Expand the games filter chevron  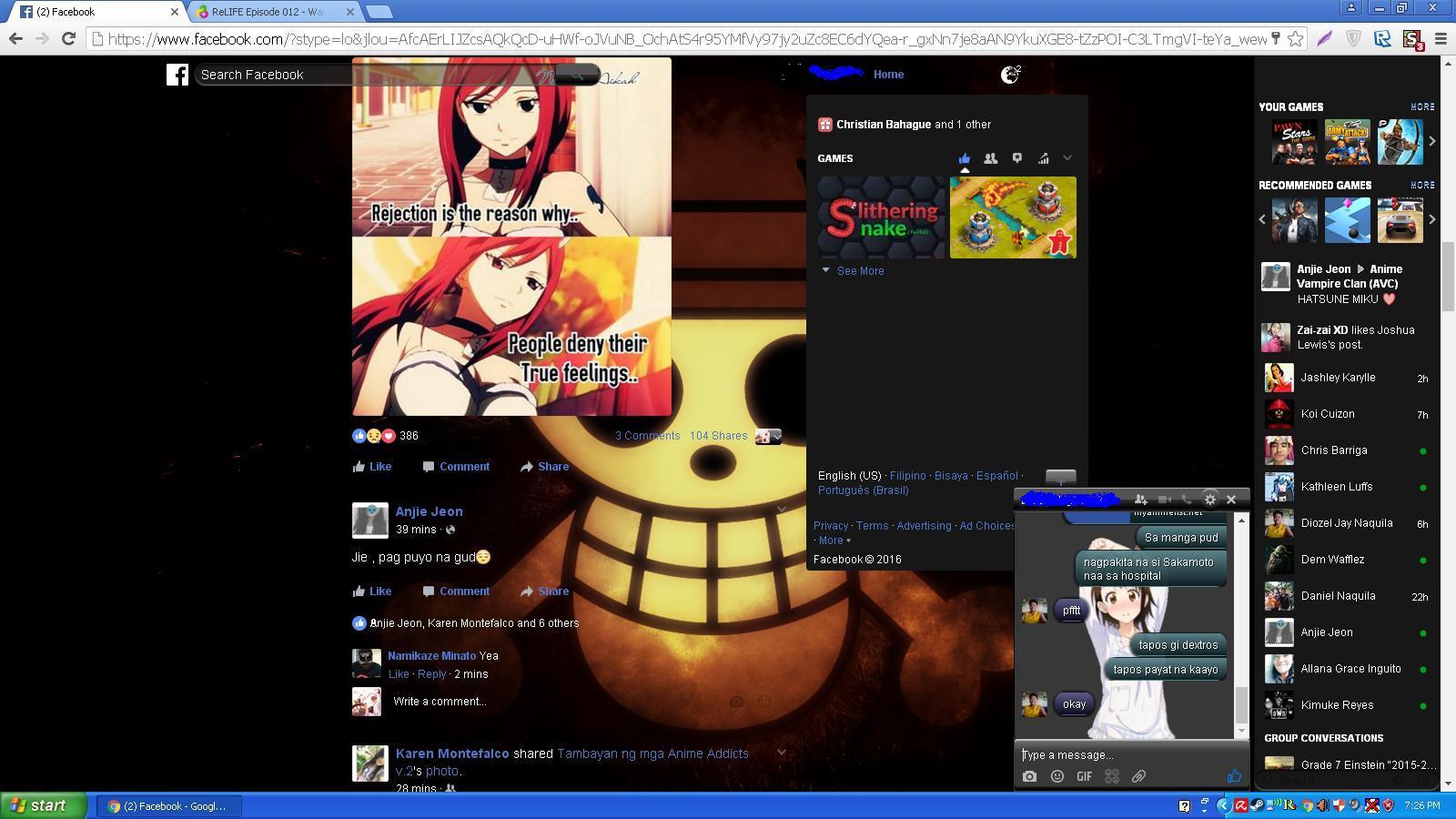(1067, 158)
